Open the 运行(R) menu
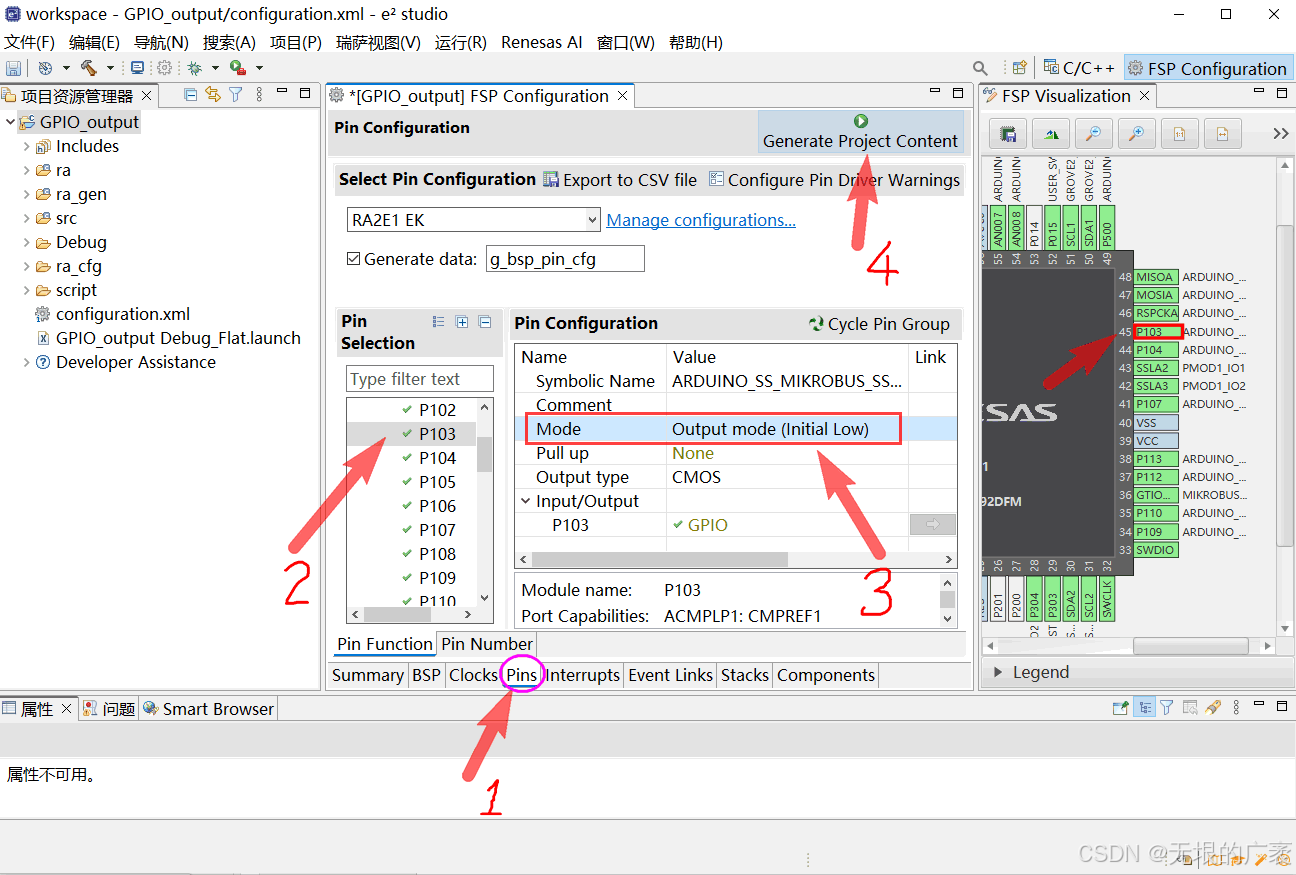The width and height of the screenshot is (1296, 875). [x=461, y=42]
